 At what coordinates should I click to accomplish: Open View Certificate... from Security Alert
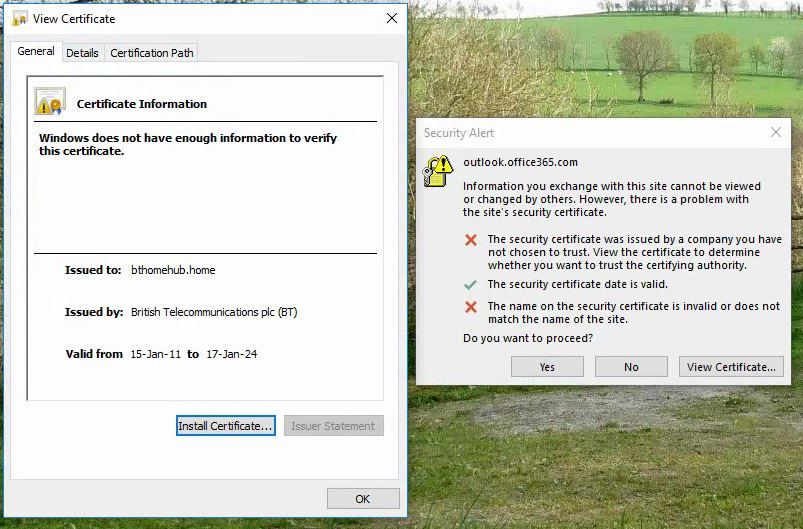[x=731, y=367]
